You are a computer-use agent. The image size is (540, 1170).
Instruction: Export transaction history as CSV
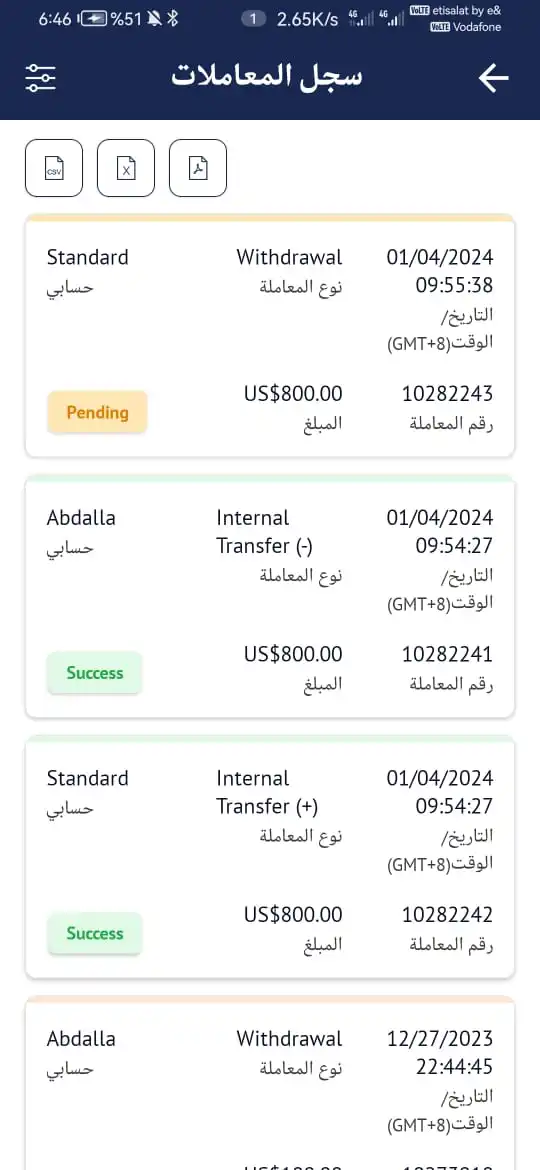[54, 168]
